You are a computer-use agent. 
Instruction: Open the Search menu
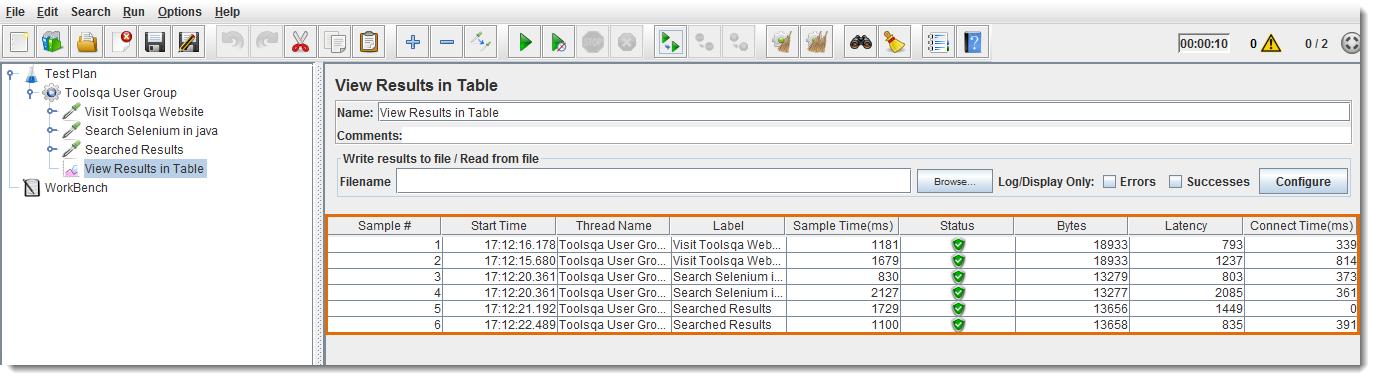pyautogui.click(x=91, y=12)
